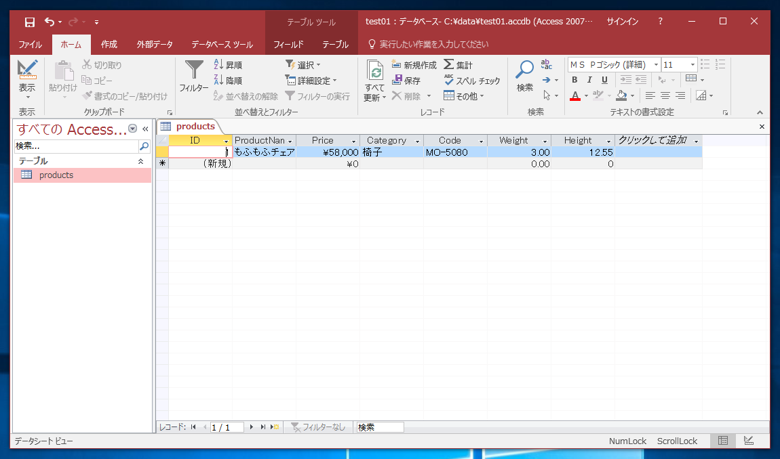Align text right
This screenshot has width=780, height=459.
coord(681,95)
